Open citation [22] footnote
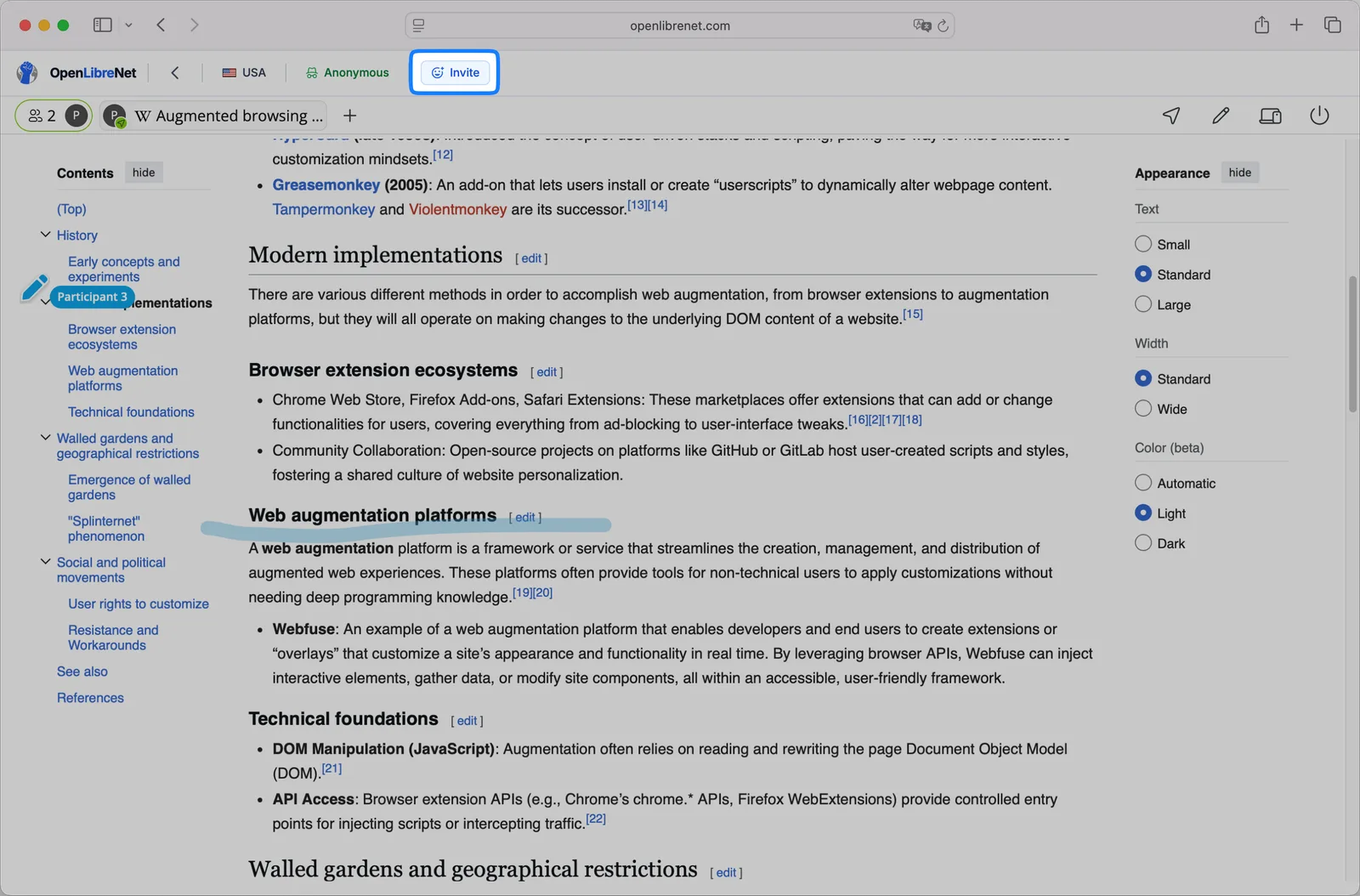1360x896 pixels. [x=596, y=819]
